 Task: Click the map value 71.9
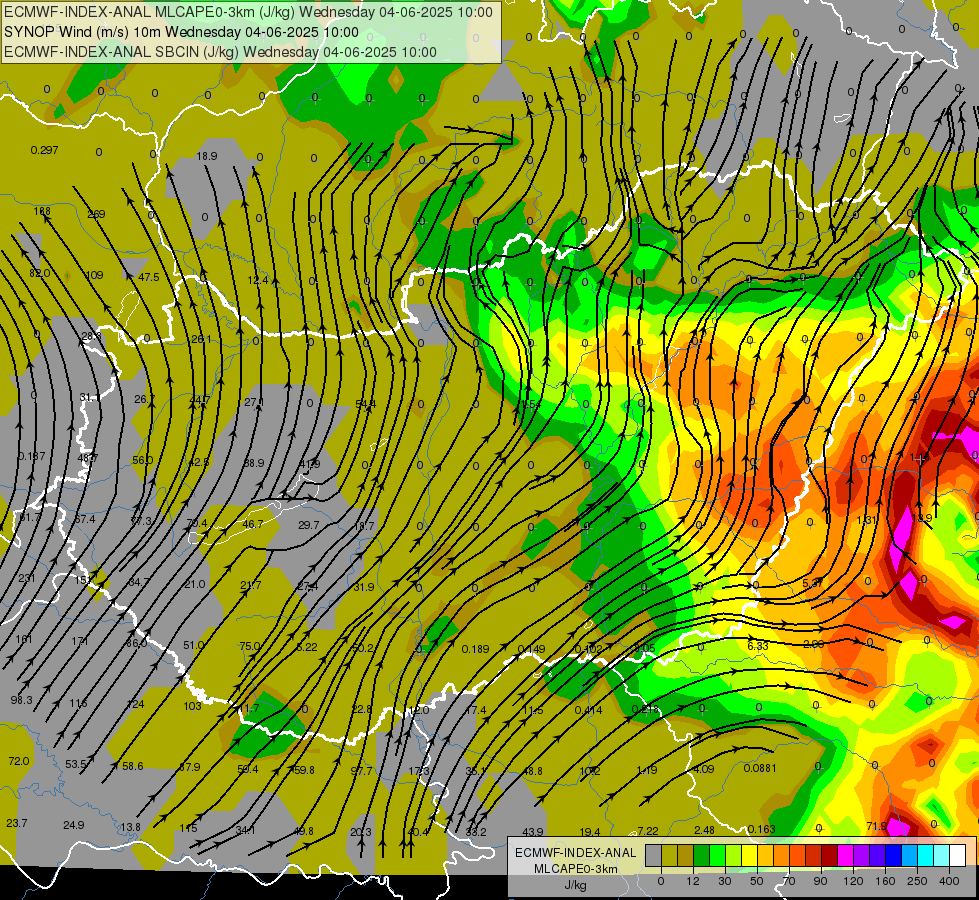(877, 826)
